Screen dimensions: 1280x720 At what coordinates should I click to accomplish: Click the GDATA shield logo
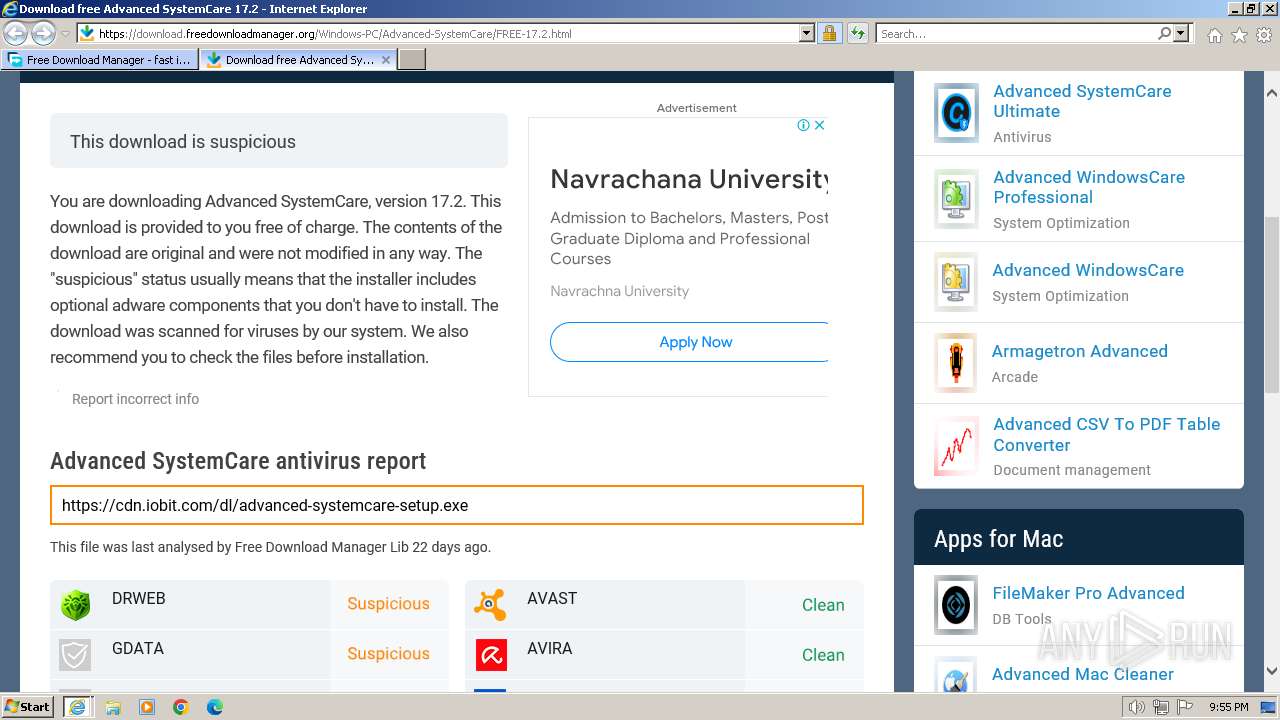(x=75, y=654)
